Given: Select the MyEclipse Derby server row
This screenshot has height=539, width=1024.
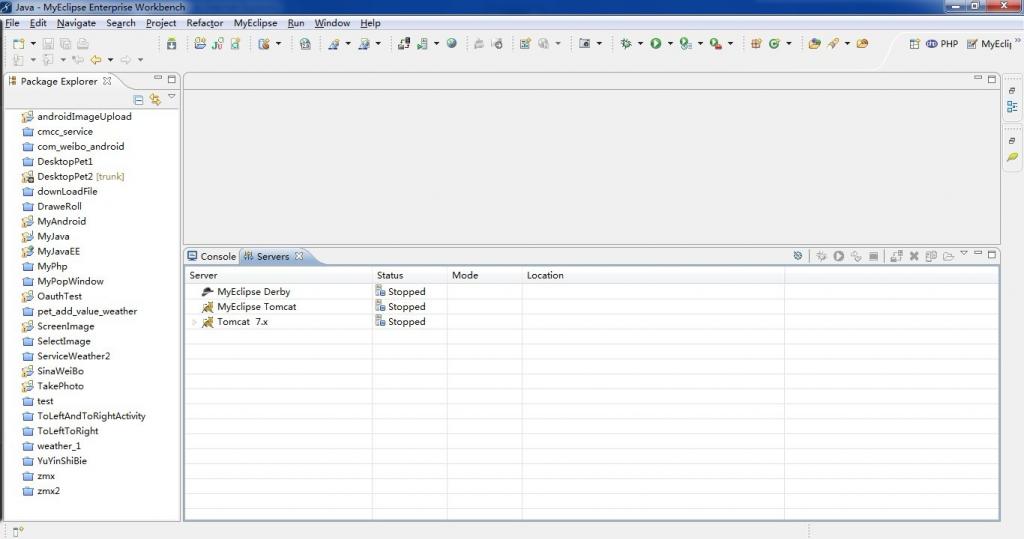Looking at the screenshot, I should (253, 291).
